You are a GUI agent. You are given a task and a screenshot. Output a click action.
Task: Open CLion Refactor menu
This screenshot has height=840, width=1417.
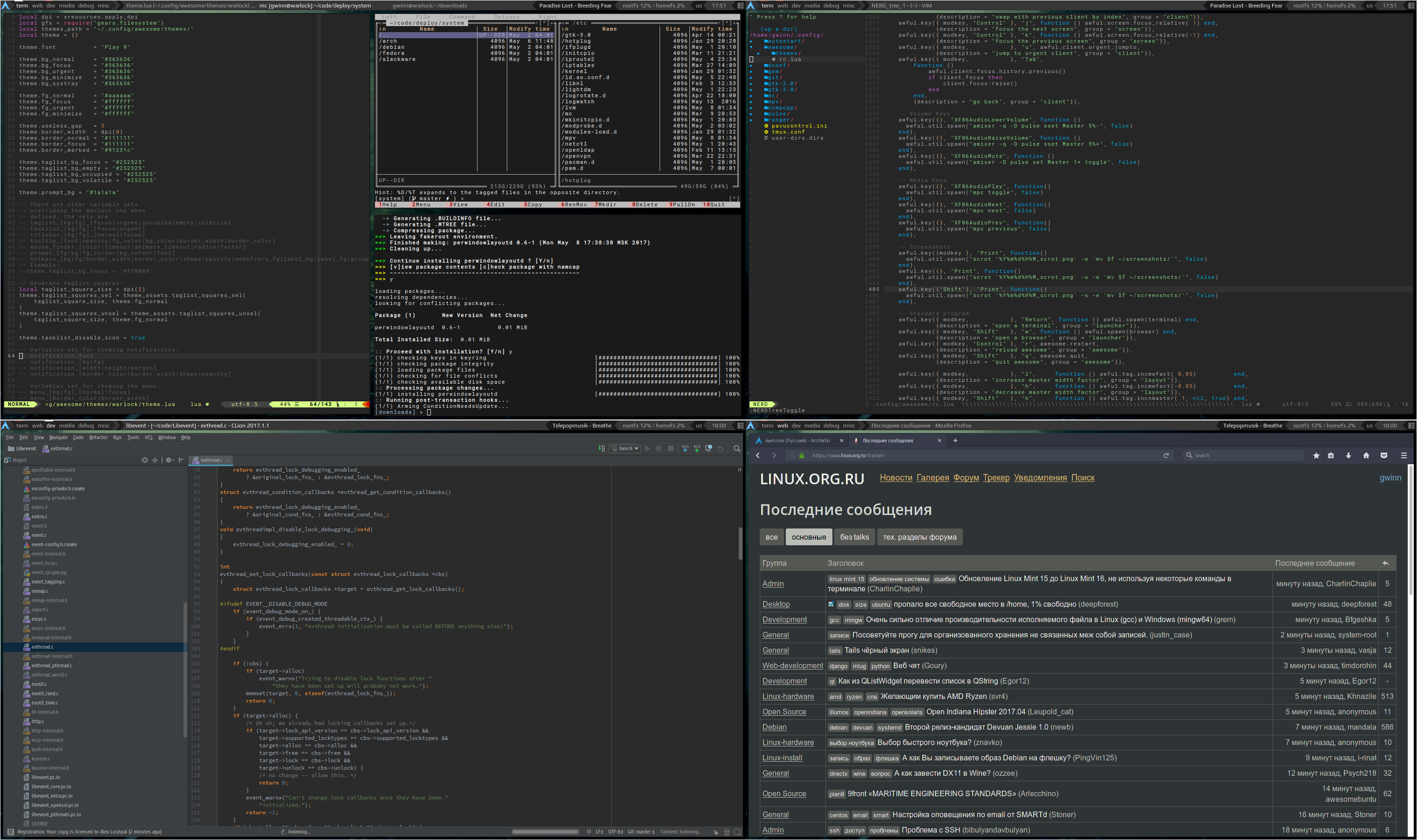pyautogui.click(x=98, y=438)
